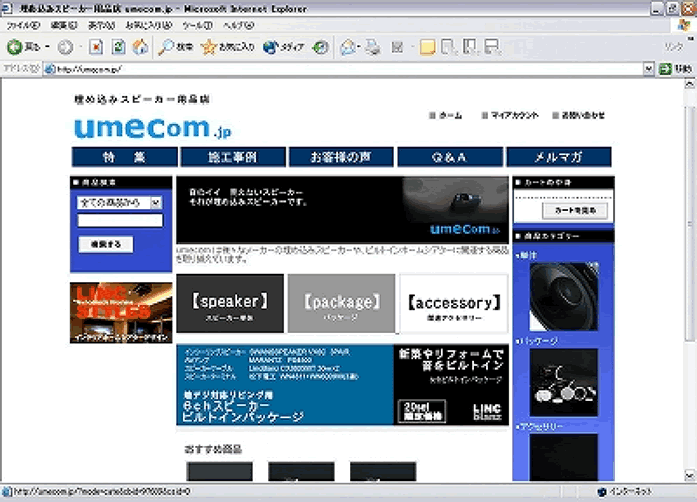
Task: Refresh the page with the toolbar icon
Action: click(118, 47)
